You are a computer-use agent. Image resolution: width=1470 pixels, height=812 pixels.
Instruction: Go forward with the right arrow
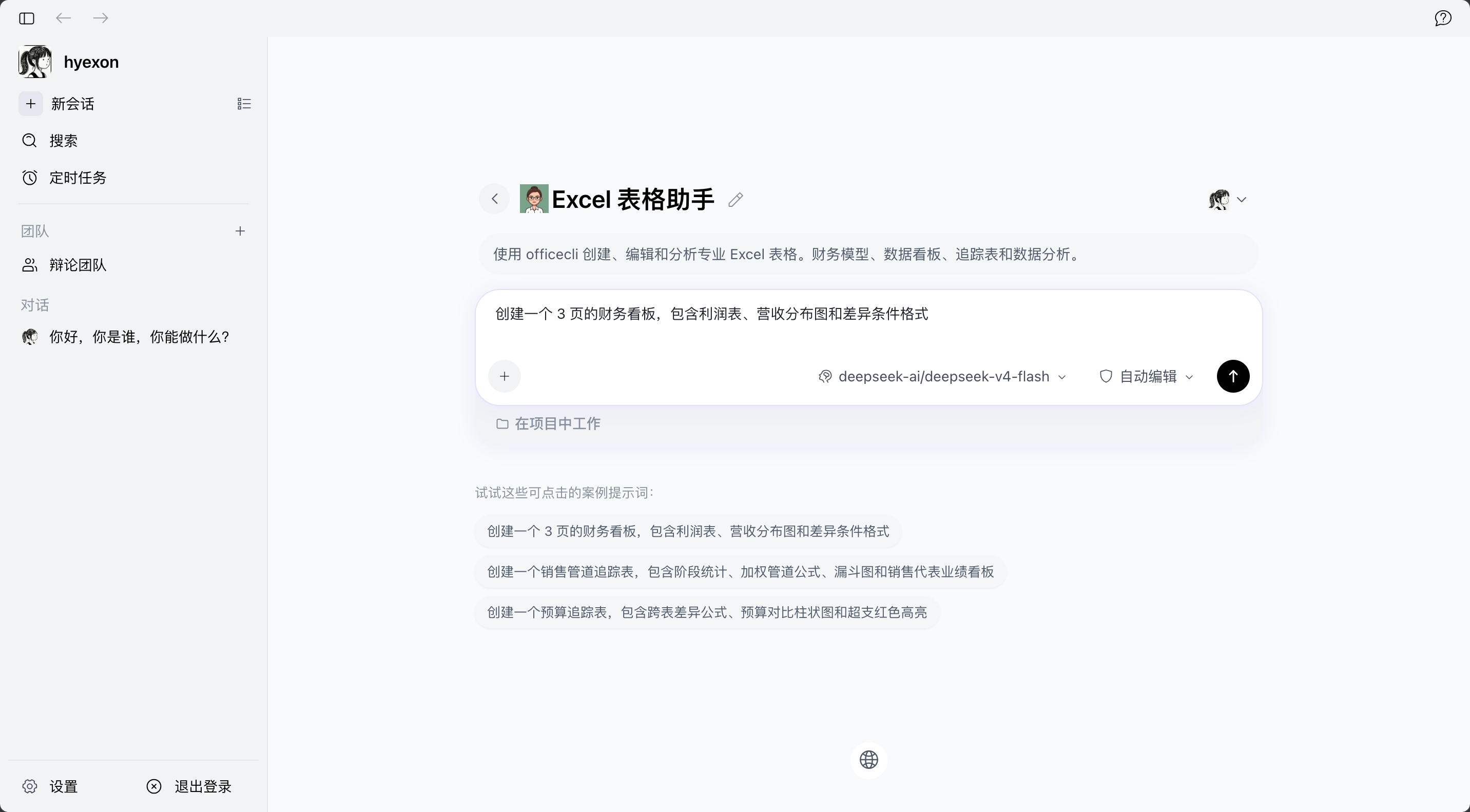[101, 18]
